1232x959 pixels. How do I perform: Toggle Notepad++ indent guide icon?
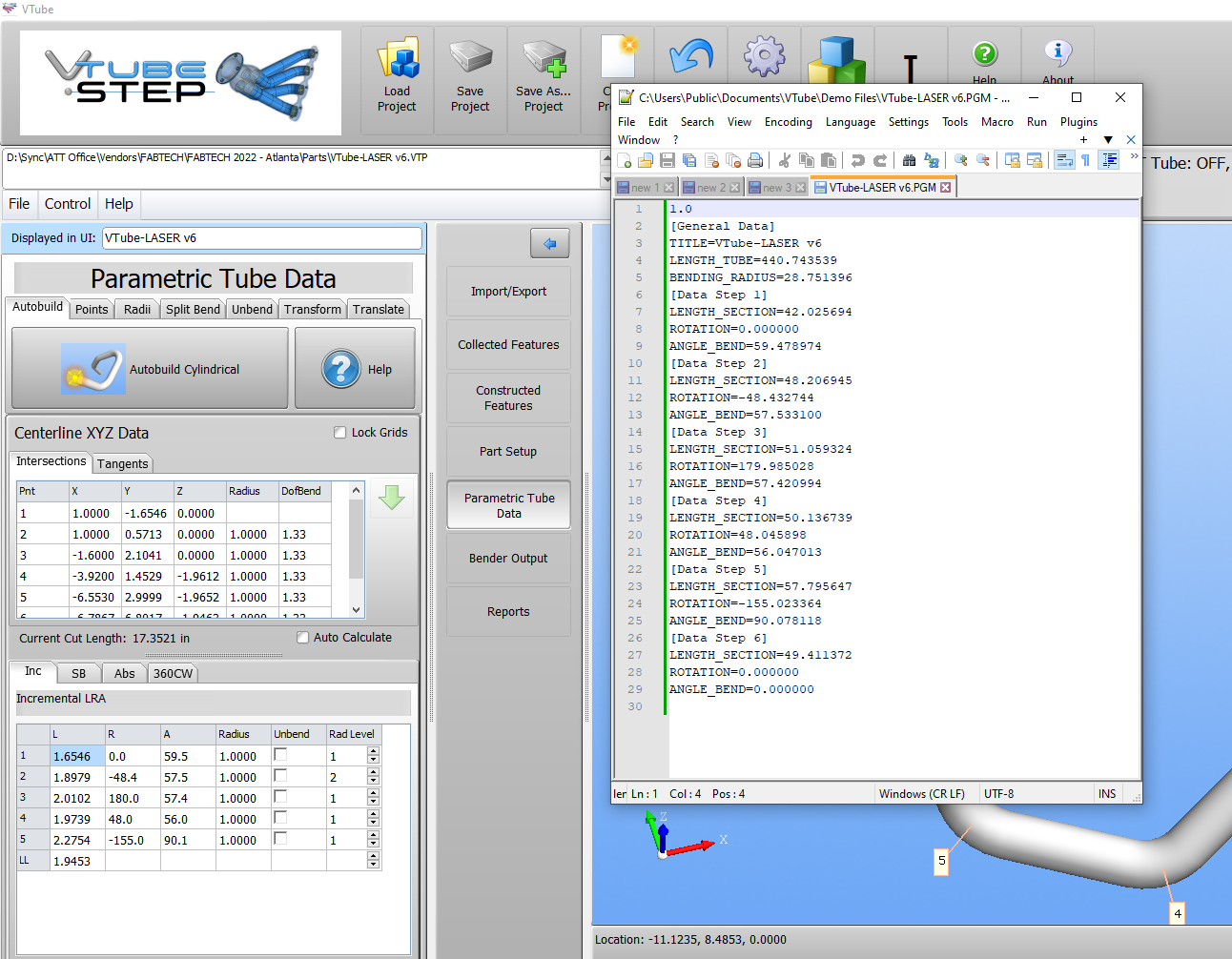1109,160
